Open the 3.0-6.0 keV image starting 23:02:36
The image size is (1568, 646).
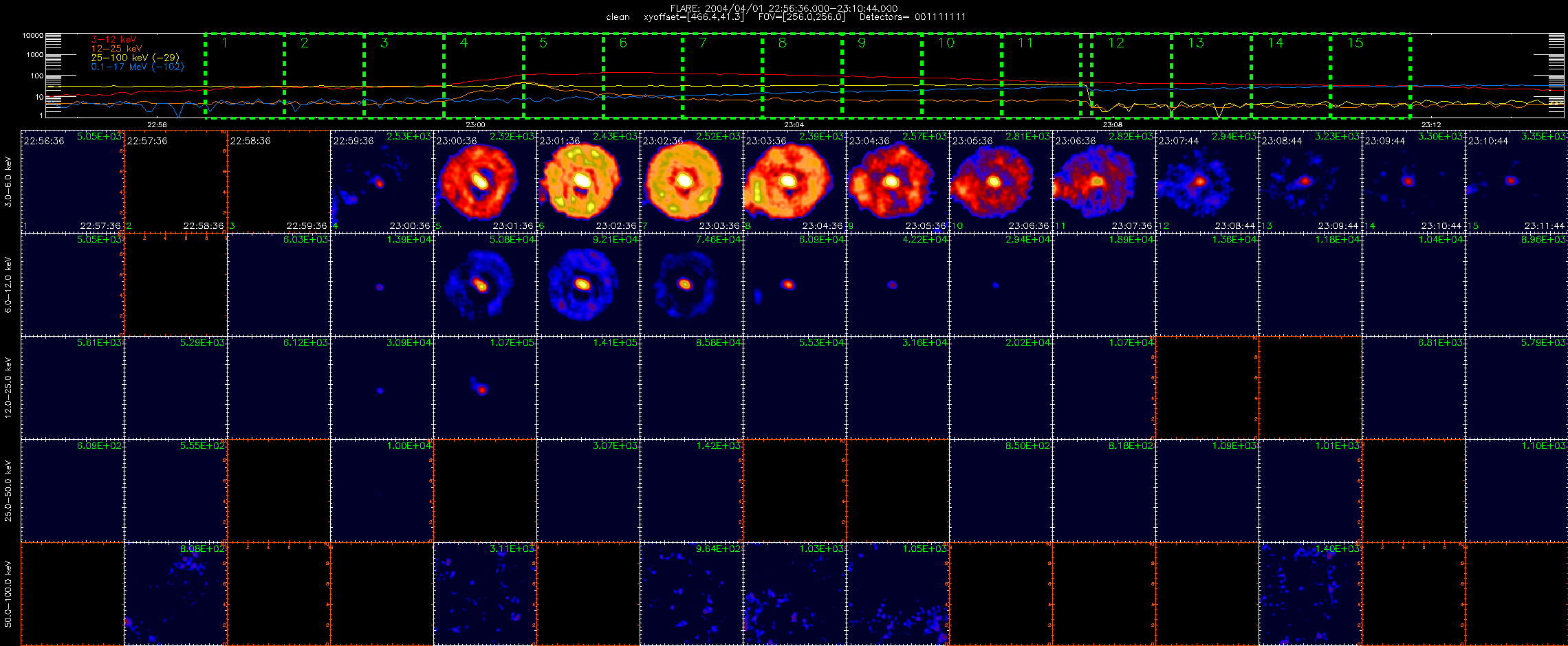tap(691, 181)
